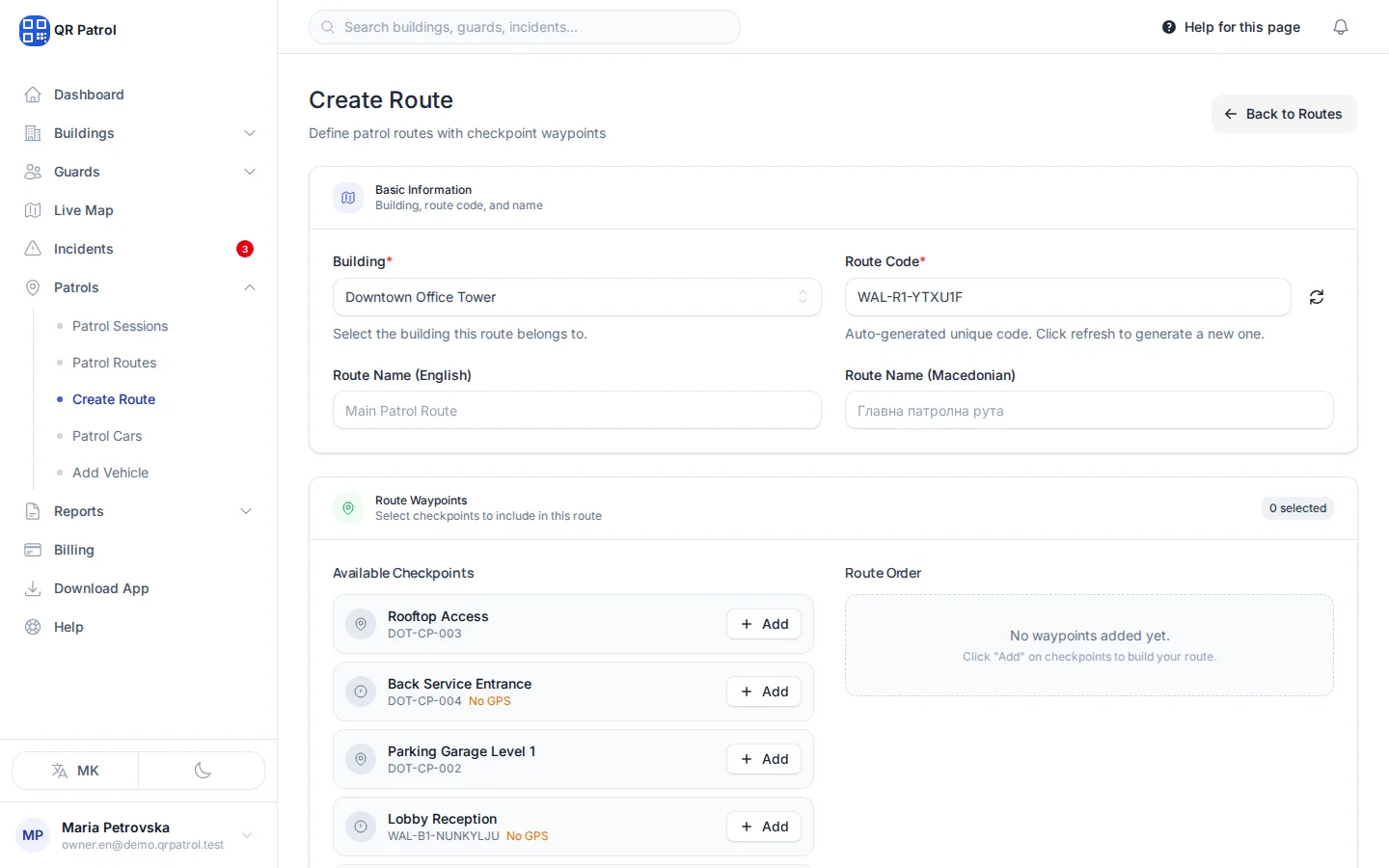1389x868 pixels.
Task: Click the Help lifebuoy icon in sidebar
Action: pyautogui.click(x=33, y=627)
